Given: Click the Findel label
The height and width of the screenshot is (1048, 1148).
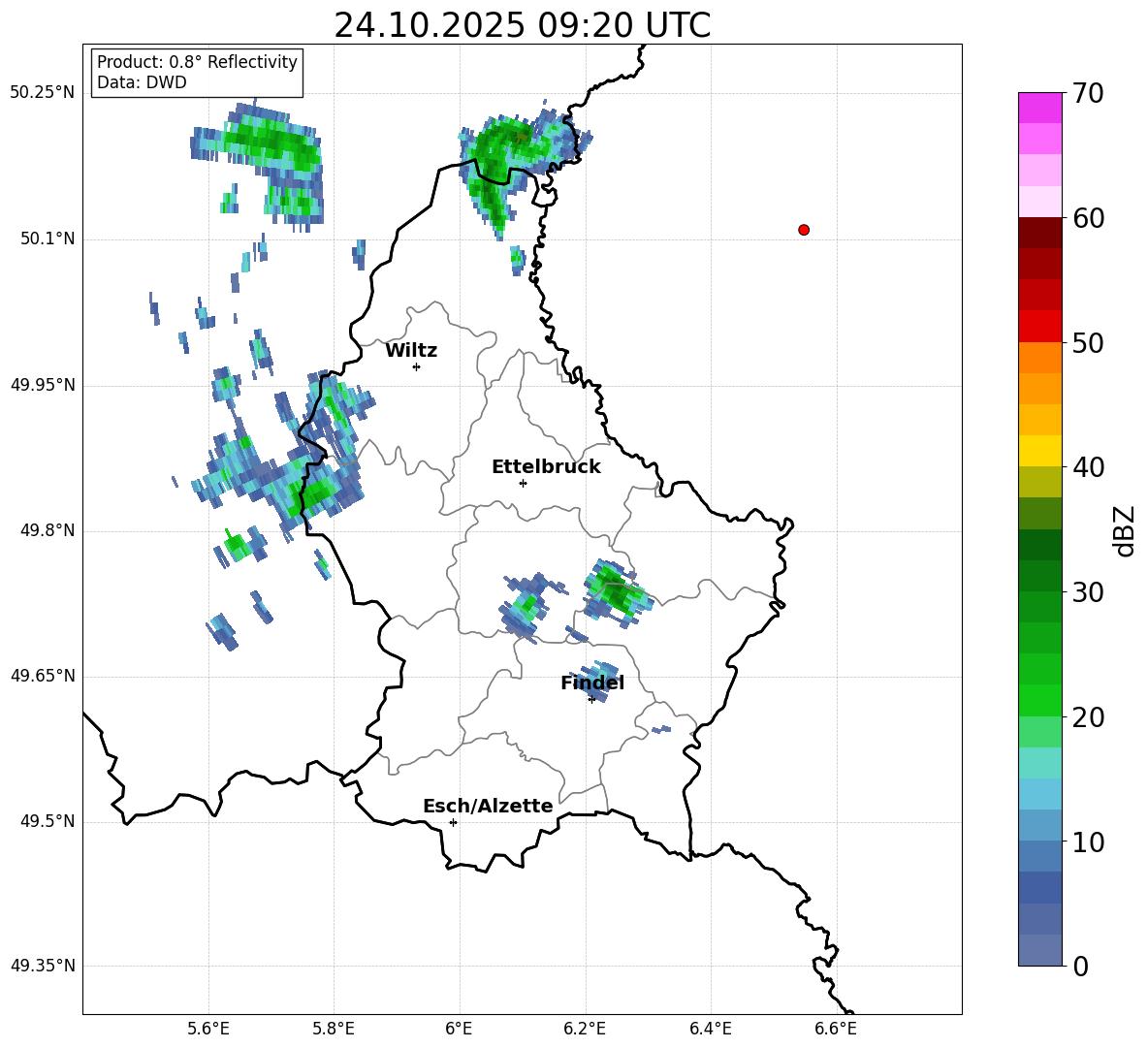Looking at the screenshot, I should pyautogui.click(x=592, y=683).
